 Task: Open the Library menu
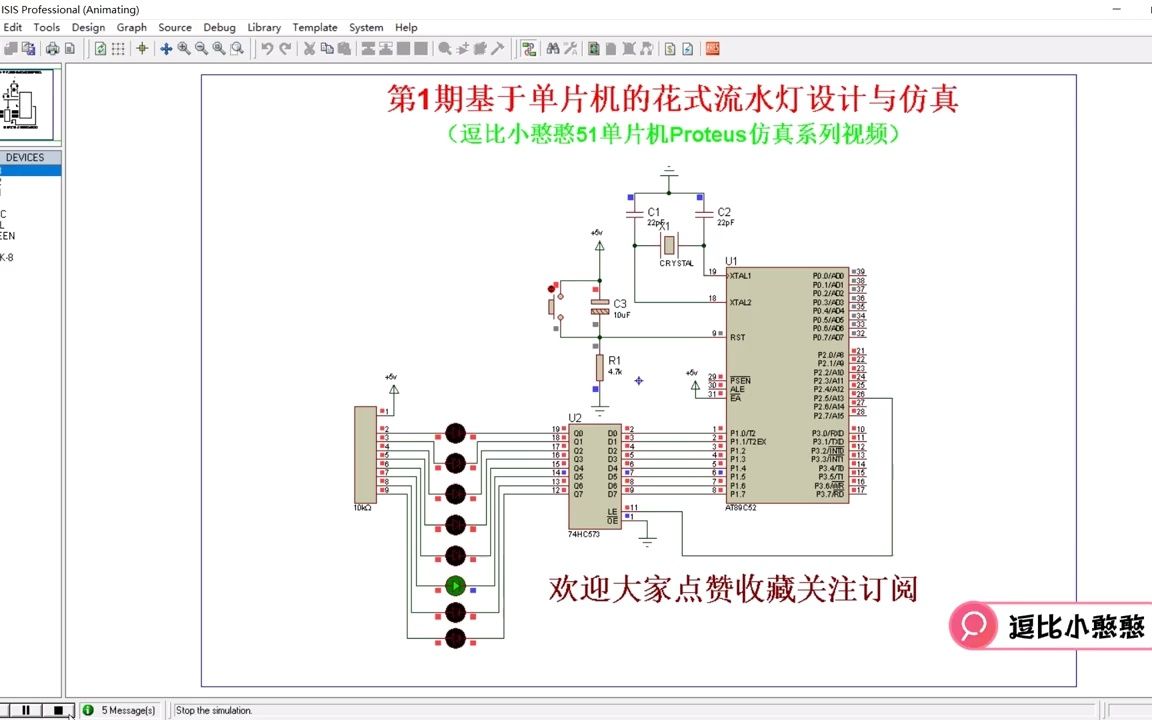click(263, 27)
